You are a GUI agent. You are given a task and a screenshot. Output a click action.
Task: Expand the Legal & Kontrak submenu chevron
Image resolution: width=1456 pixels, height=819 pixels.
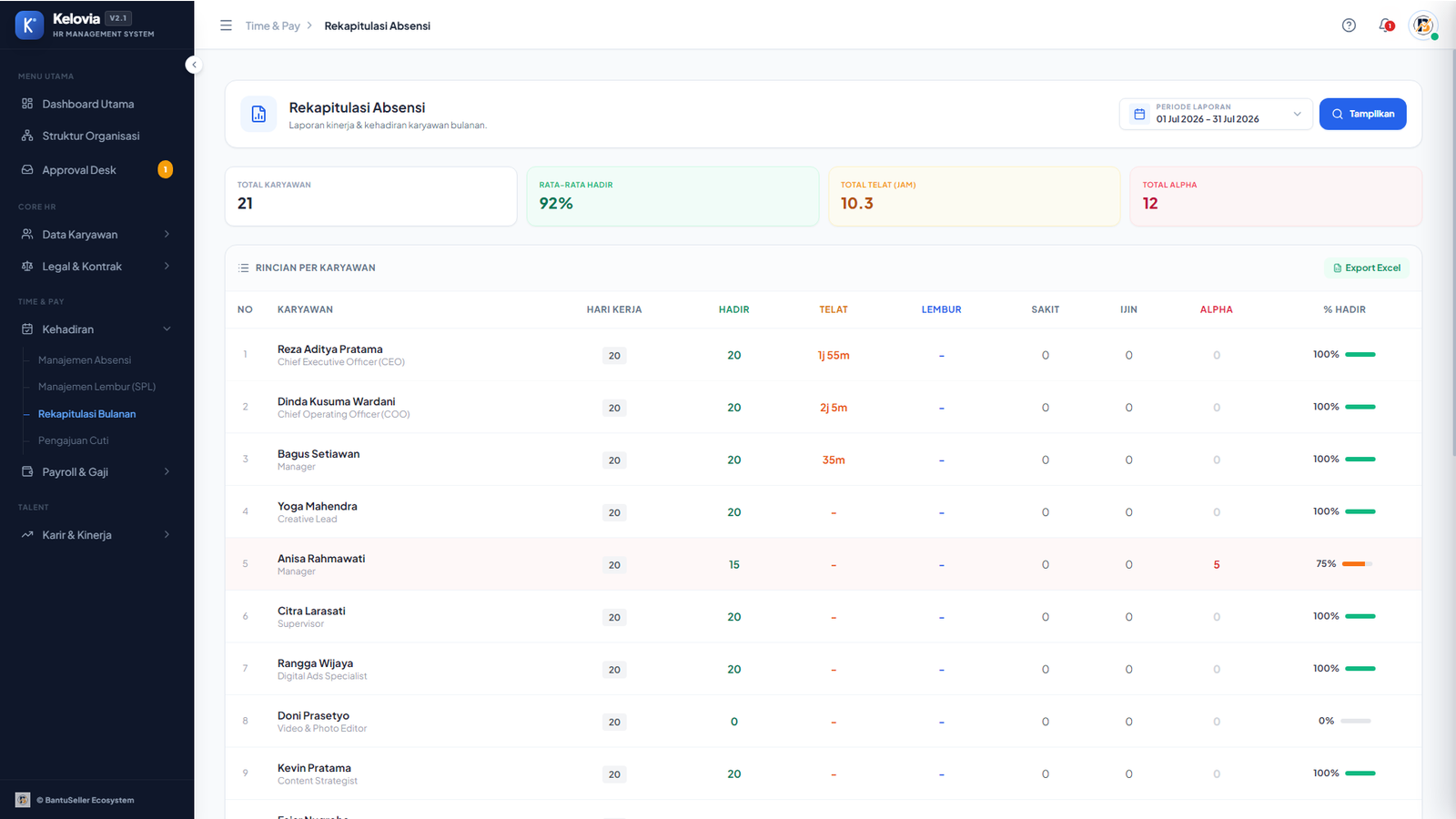point(167,267)
